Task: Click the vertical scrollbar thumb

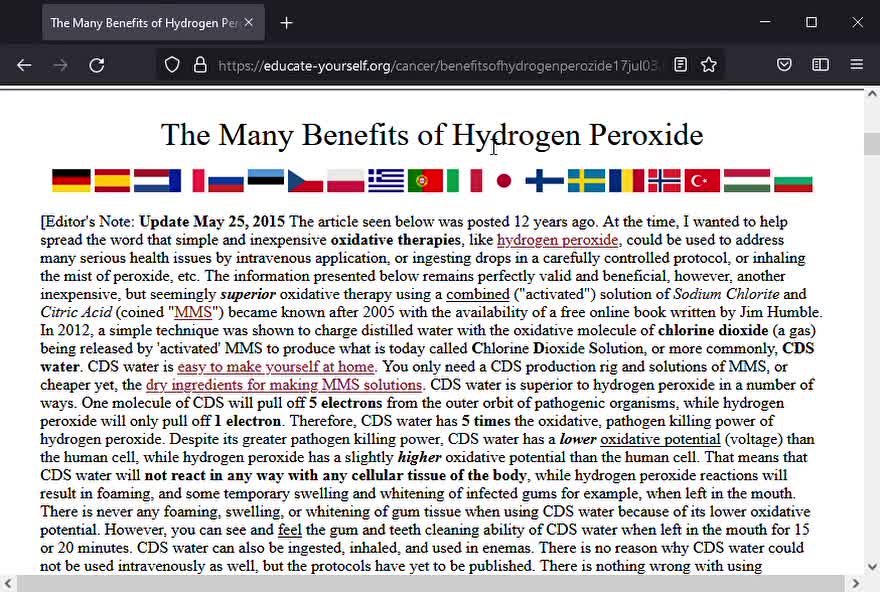Action: pyautogui.click(x=872, y=144)
